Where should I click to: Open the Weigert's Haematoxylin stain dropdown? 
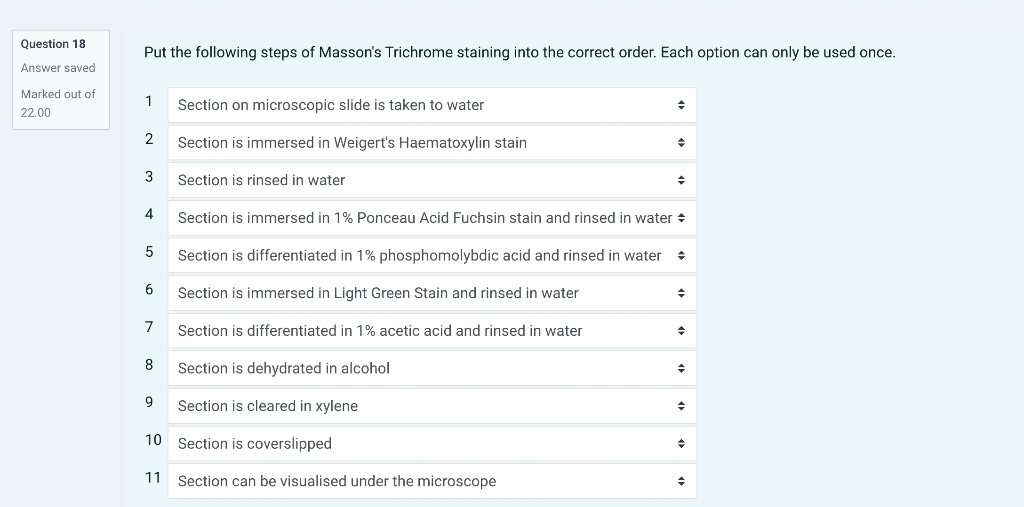[x=430, y=143]
